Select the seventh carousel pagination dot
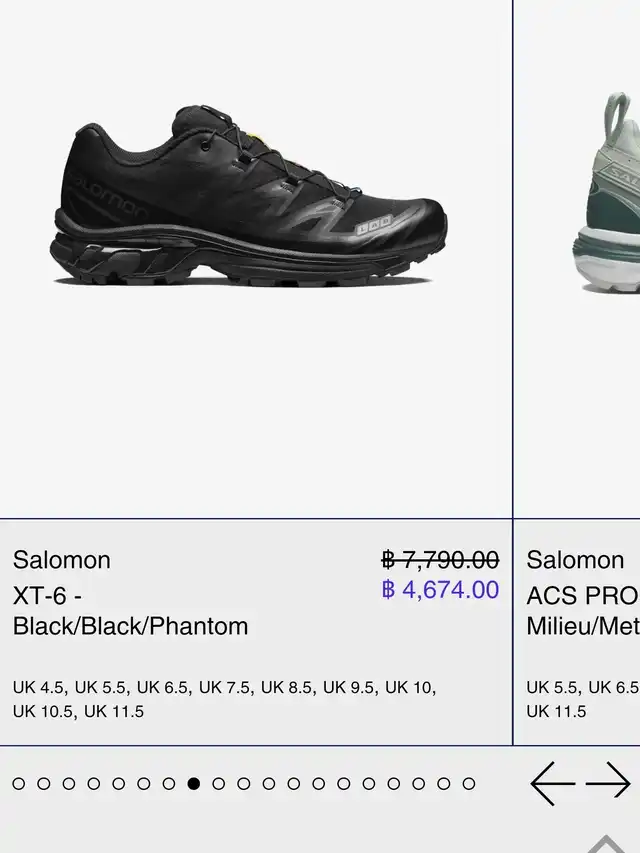The height and width of the screenshot is (853, 640). click(x=169, y=783)
